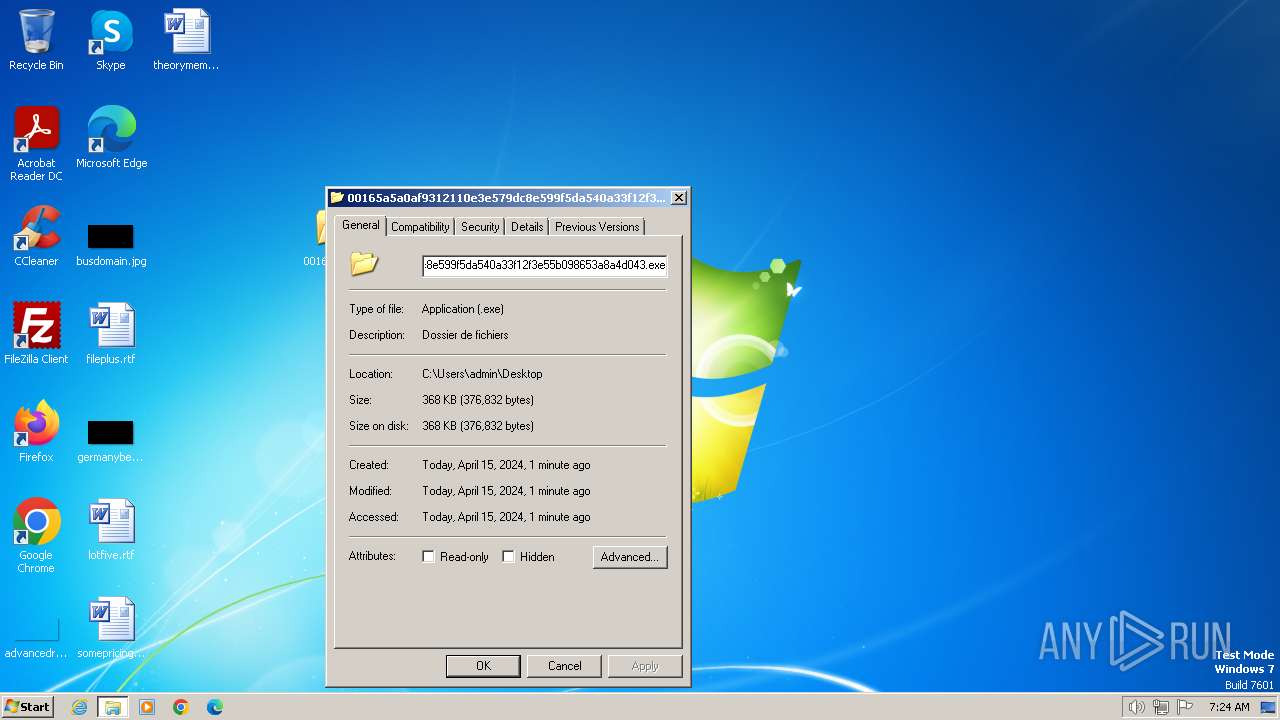Click the Application (.exe) file type text
The width and height of the screenshot is (1280, 720).
(462, 309)
